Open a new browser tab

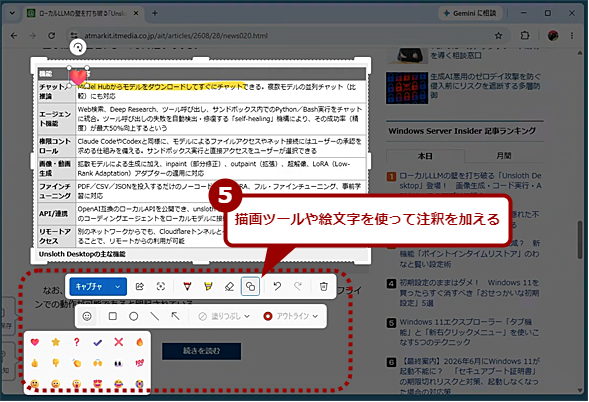click(155, 13)
